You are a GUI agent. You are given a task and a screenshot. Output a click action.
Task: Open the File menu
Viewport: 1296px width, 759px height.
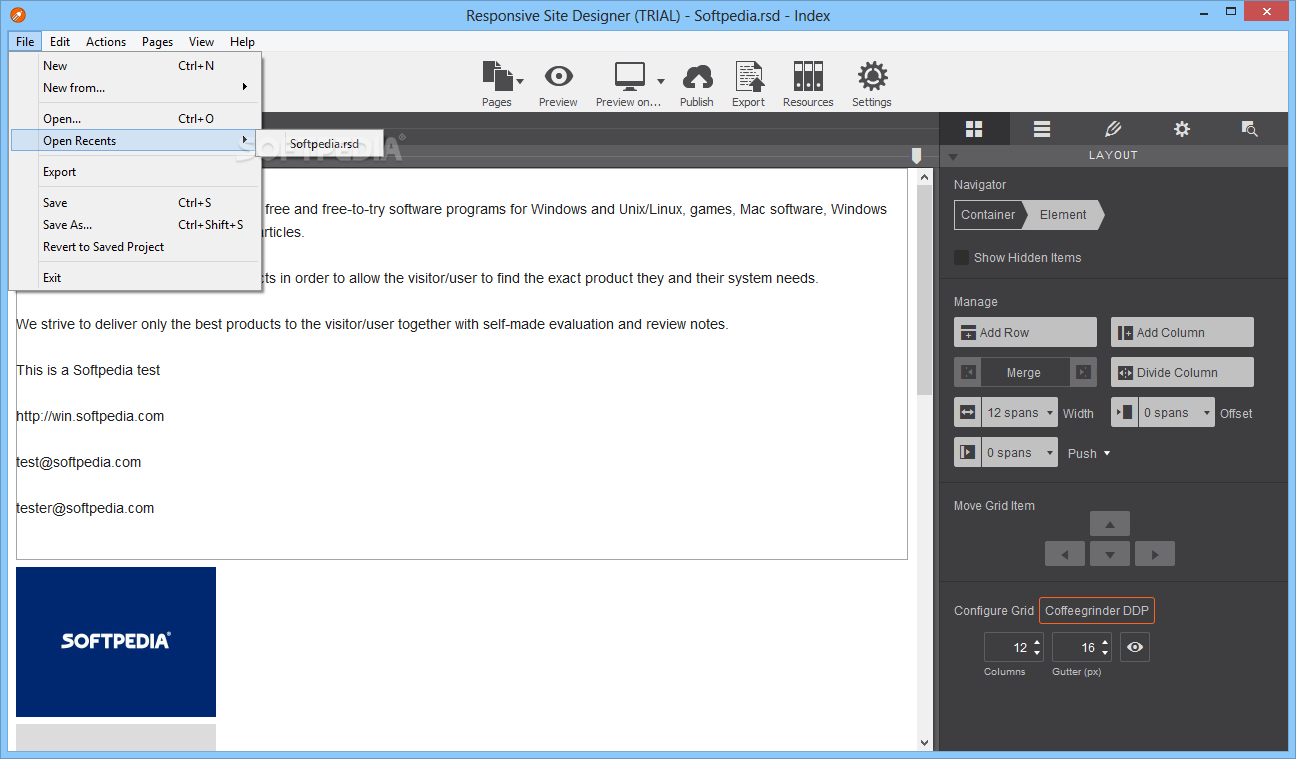tap(25, 41)
